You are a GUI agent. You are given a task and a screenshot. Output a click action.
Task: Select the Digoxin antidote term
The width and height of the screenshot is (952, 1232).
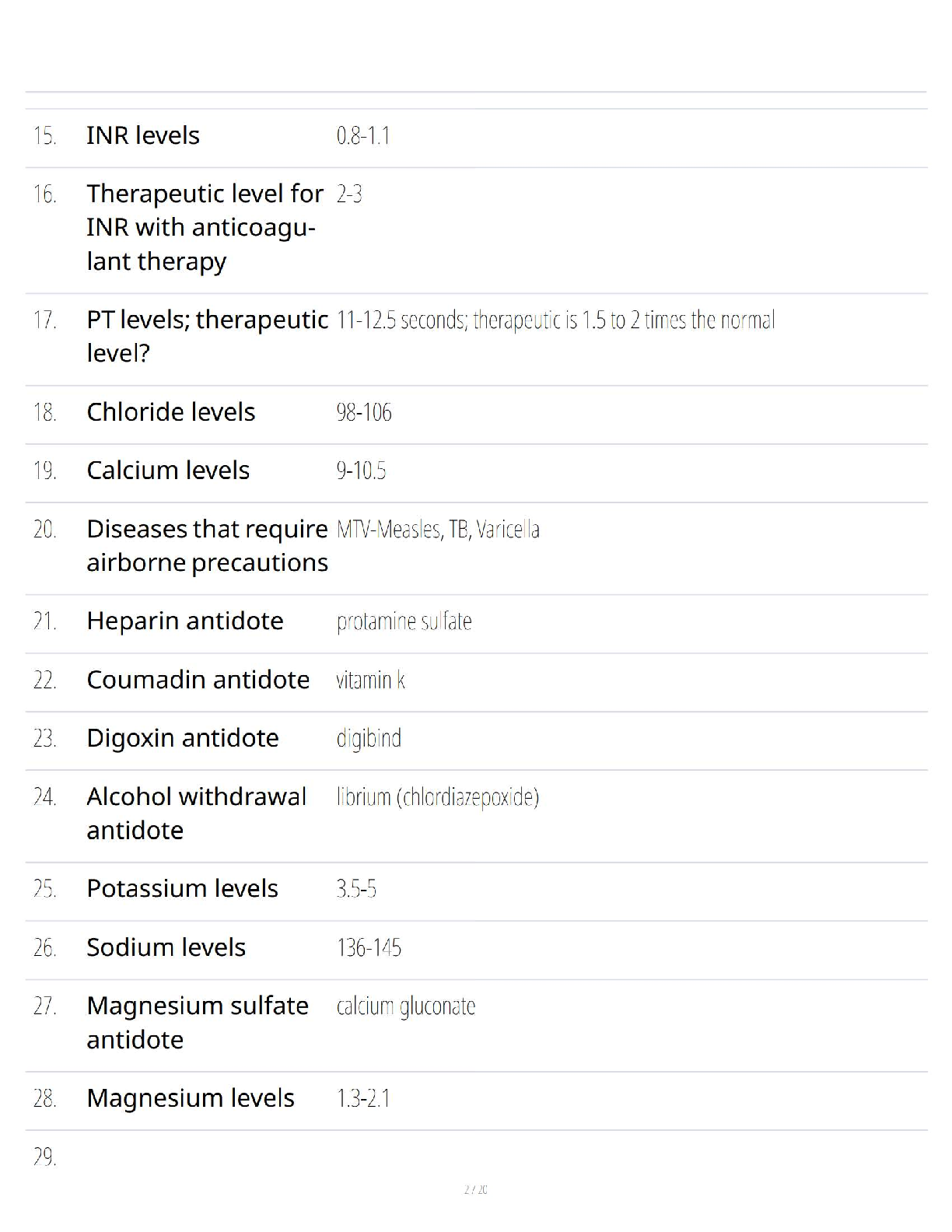pyautogui.click(x=182, y=737)
